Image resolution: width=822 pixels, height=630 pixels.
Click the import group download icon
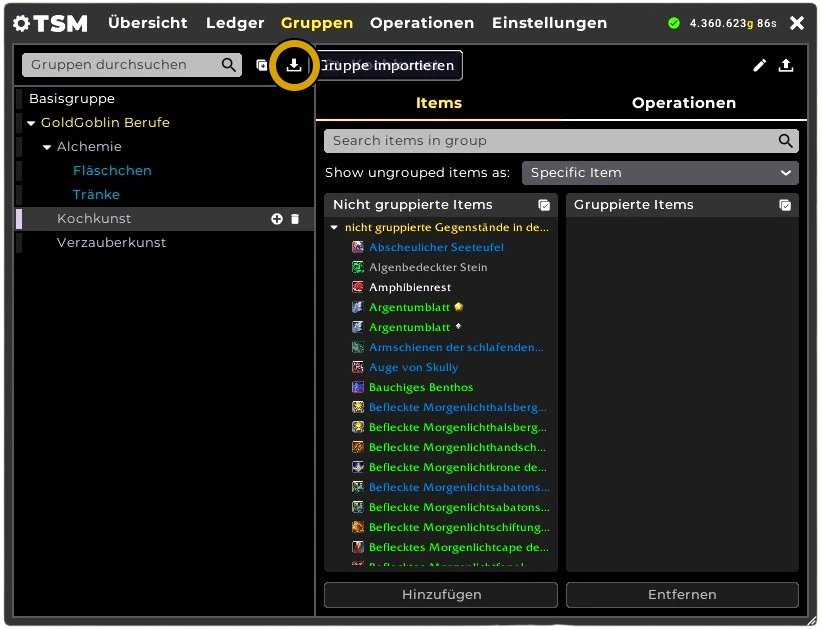coord(294,65)
